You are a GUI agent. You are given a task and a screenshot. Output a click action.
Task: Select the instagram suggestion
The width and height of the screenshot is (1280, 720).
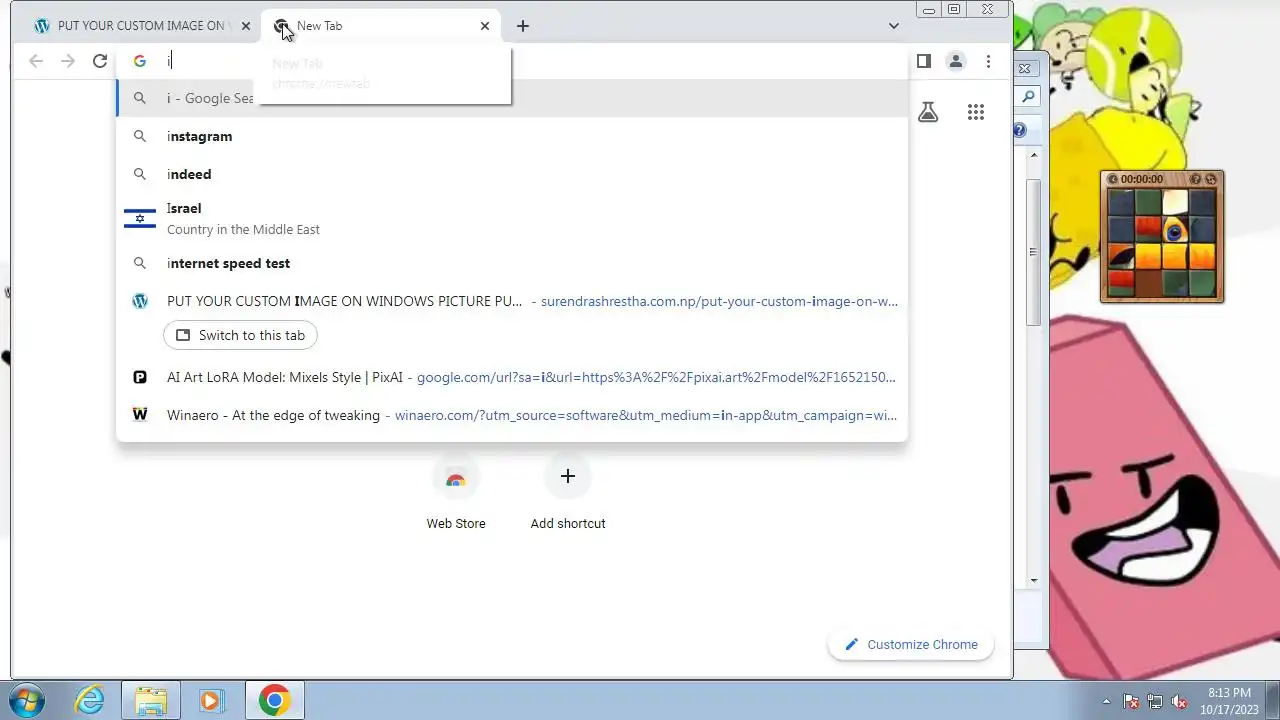coord(512,136)
